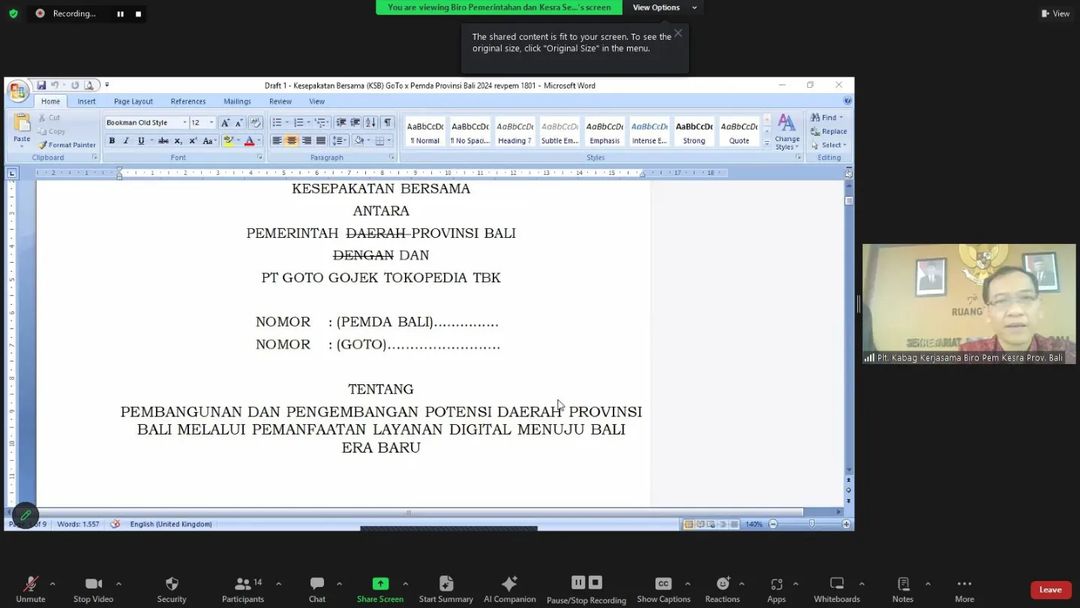Screen dimensions: 1080x608
Task: Expand video options arrow beside Stop Video
Action: 118,584
